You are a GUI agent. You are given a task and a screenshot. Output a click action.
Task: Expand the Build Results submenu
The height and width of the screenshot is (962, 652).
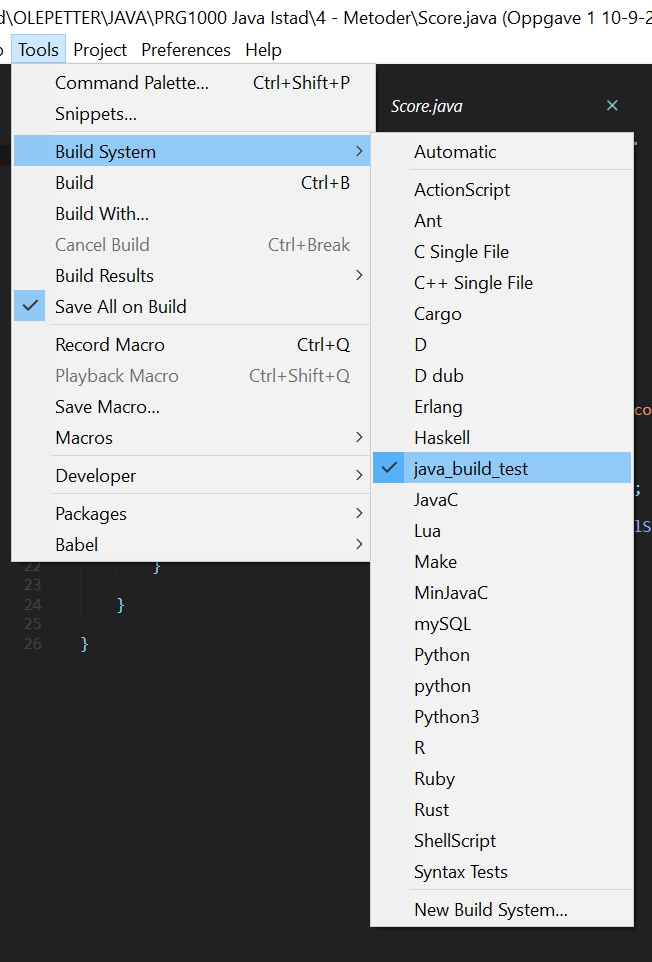pyautogui.click(x=104, y=275)
